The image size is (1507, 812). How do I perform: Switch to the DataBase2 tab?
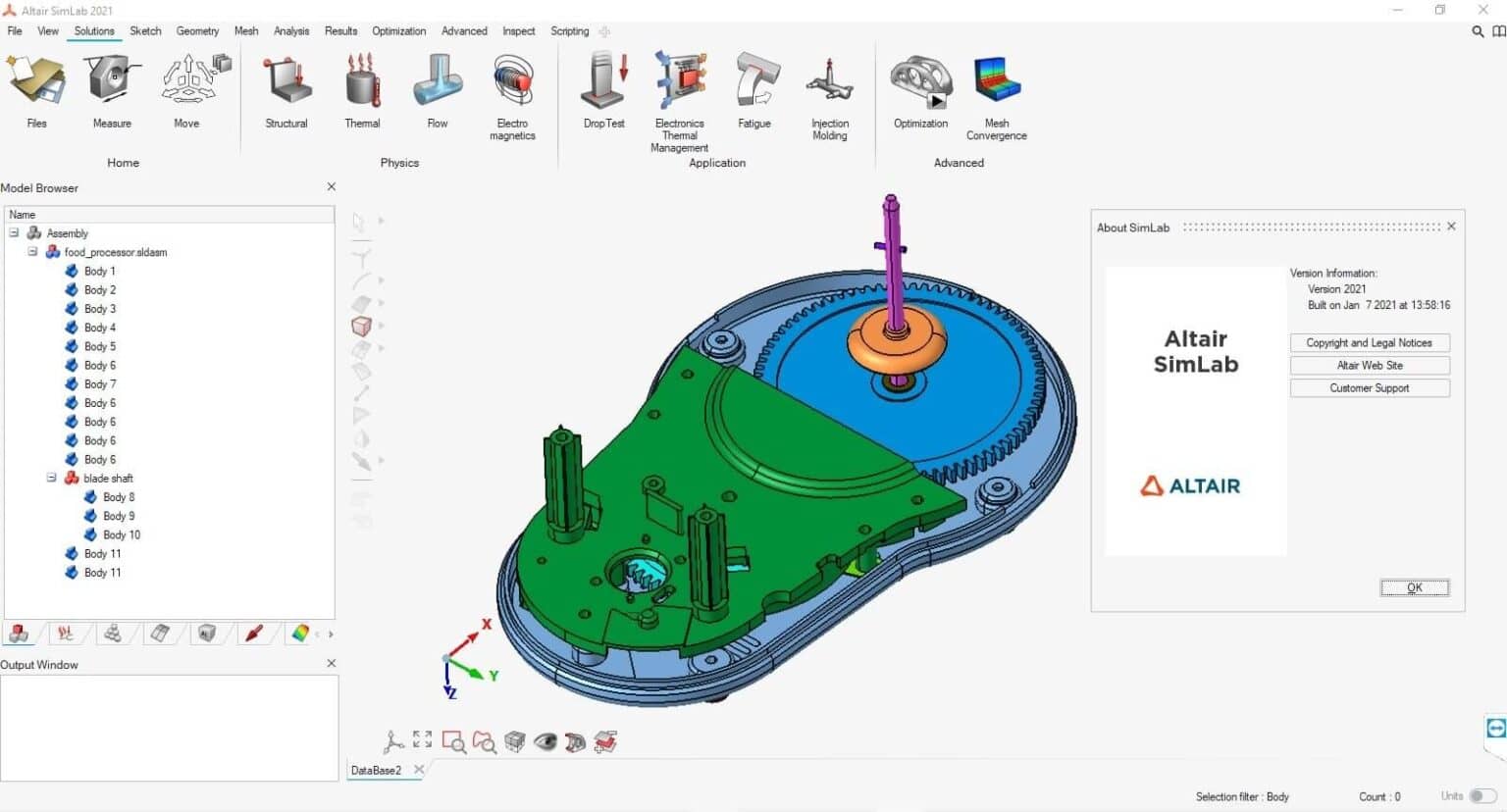click(376, 770)
